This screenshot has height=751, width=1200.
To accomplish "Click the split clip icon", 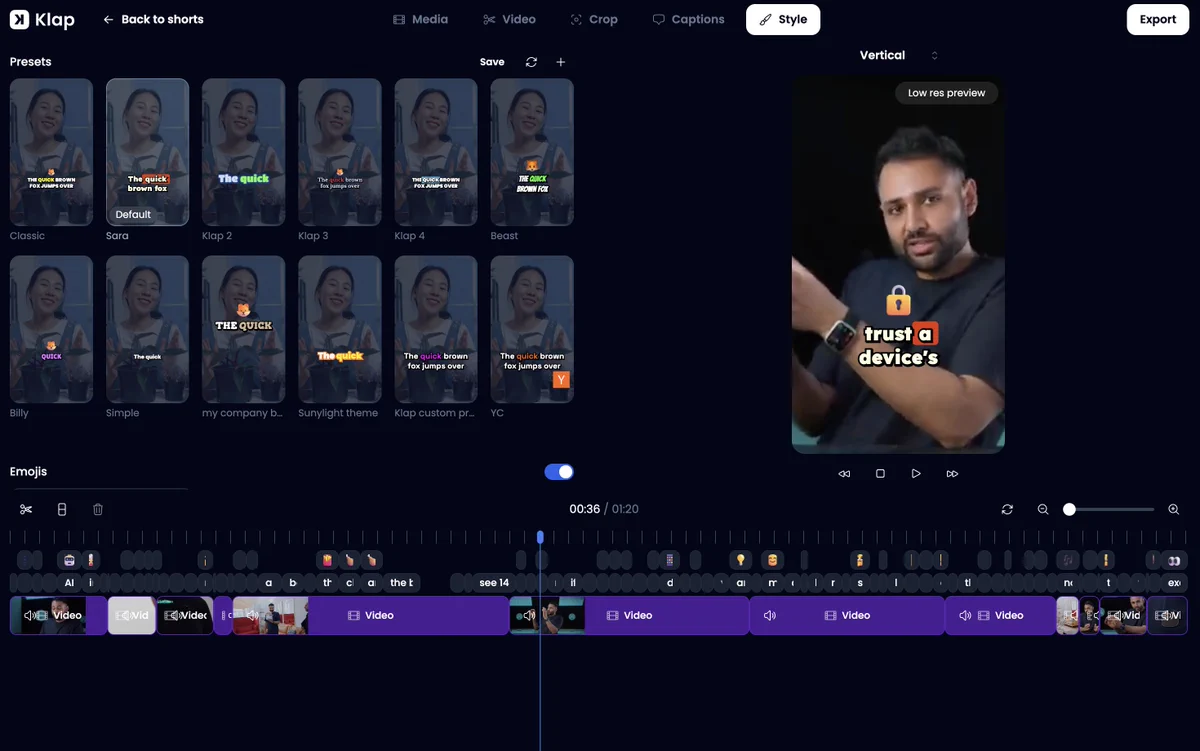I will tap(62, 509).
